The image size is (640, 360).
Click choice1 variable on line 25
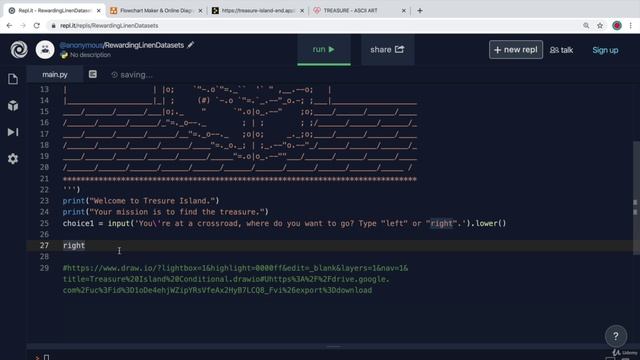click(78, 223)
